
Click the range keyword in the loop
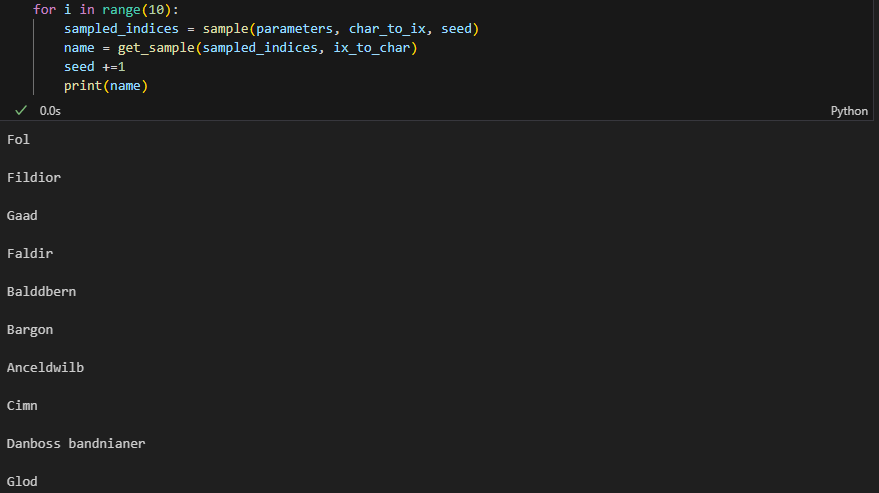[x=121, y=10]
